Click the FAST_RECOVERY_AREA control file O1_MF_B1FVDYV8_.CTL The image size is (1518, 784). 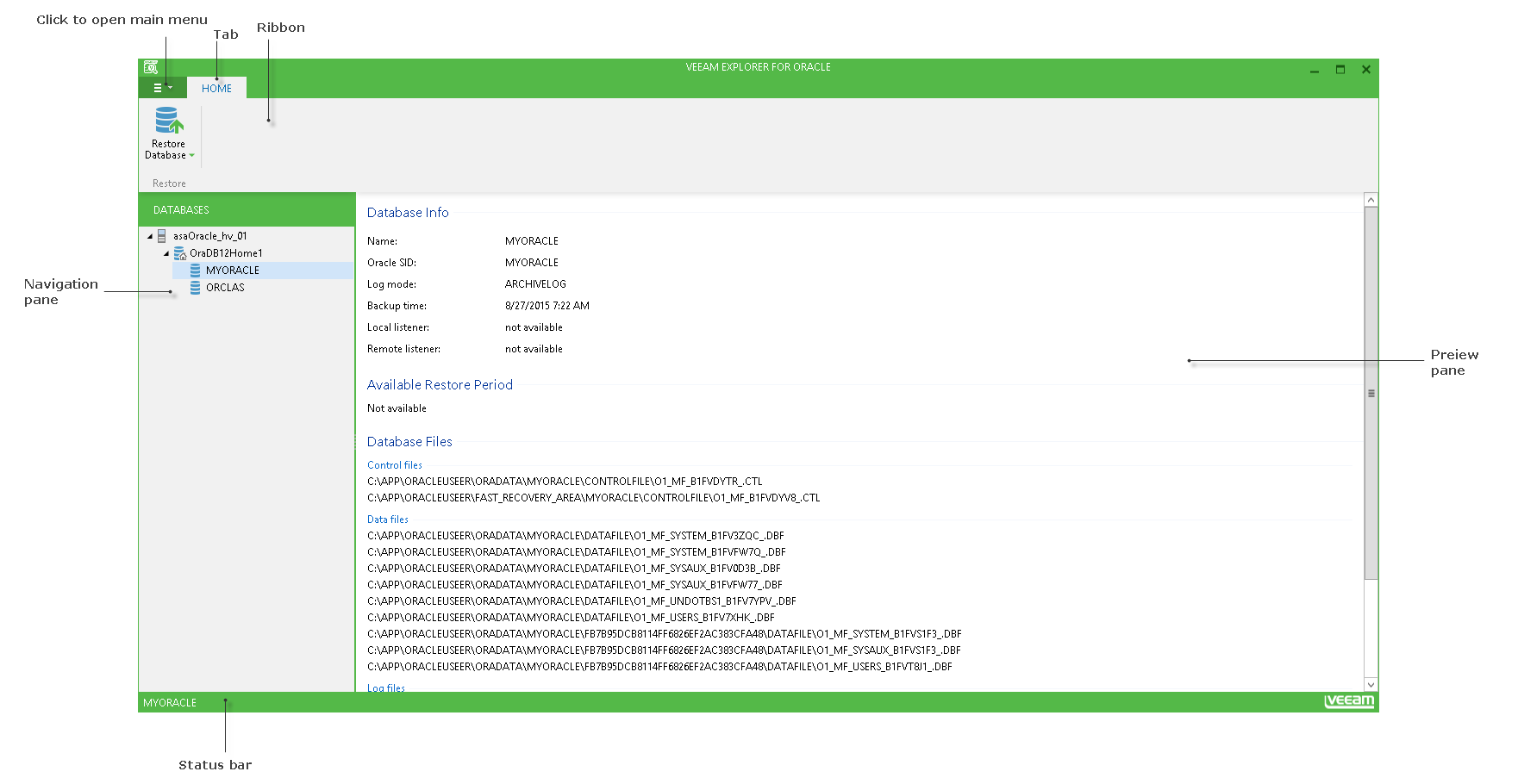point(594,498)
